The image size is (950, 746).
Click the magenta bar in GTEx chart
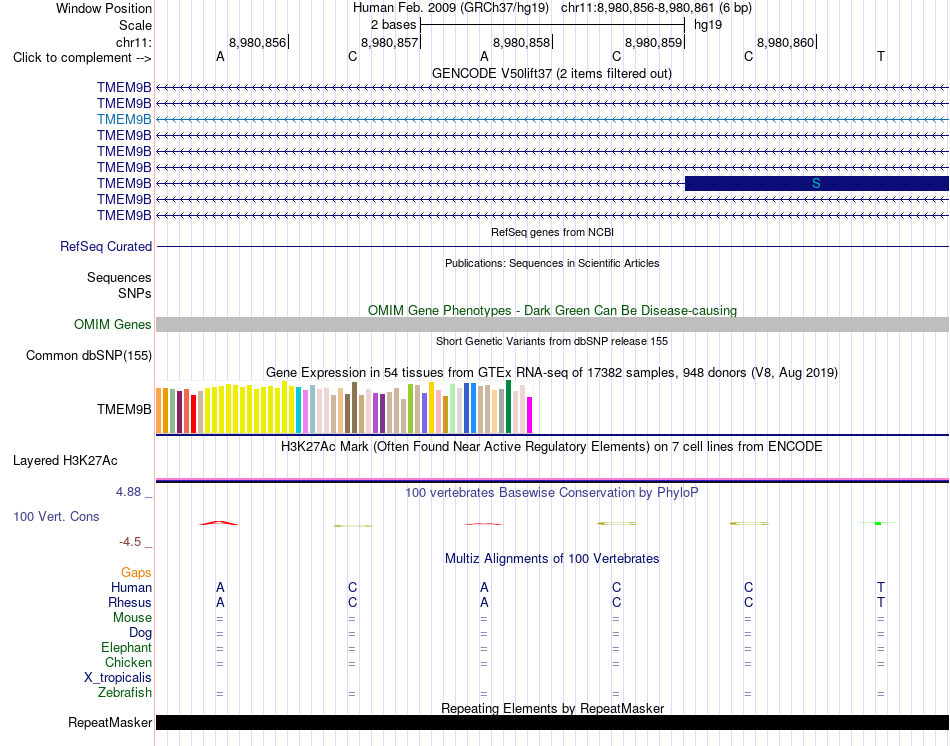coord(530,415)
